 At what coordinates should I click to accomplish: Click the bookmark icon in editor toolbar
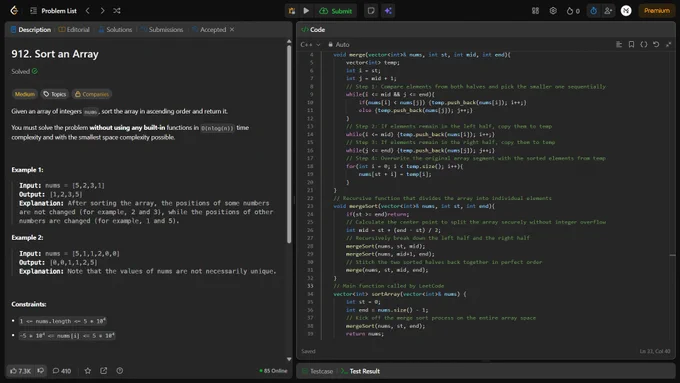631,44
